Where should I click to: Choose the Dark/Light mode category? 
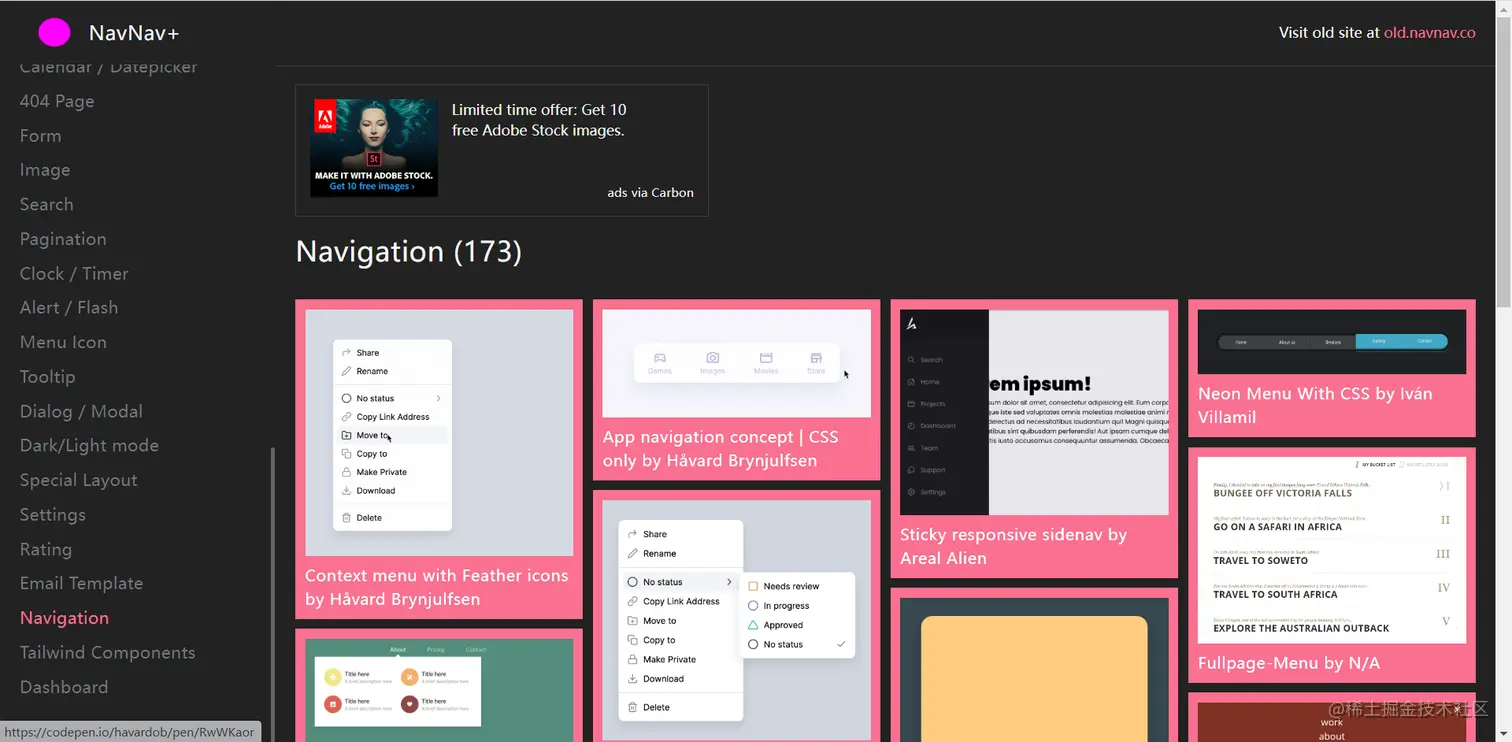click(x=89, y=446)
